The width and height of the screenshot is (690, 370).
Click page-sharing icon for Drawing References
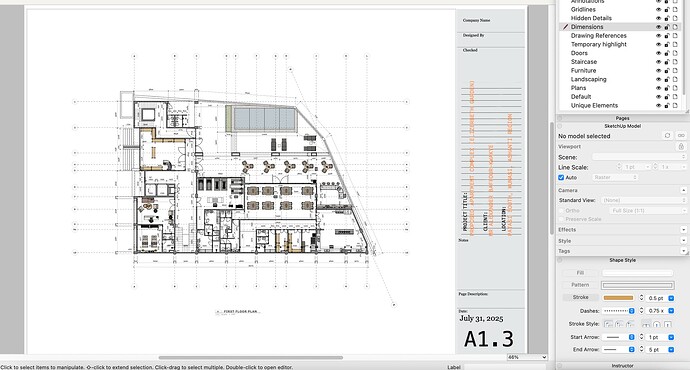(x=675, y=36)
